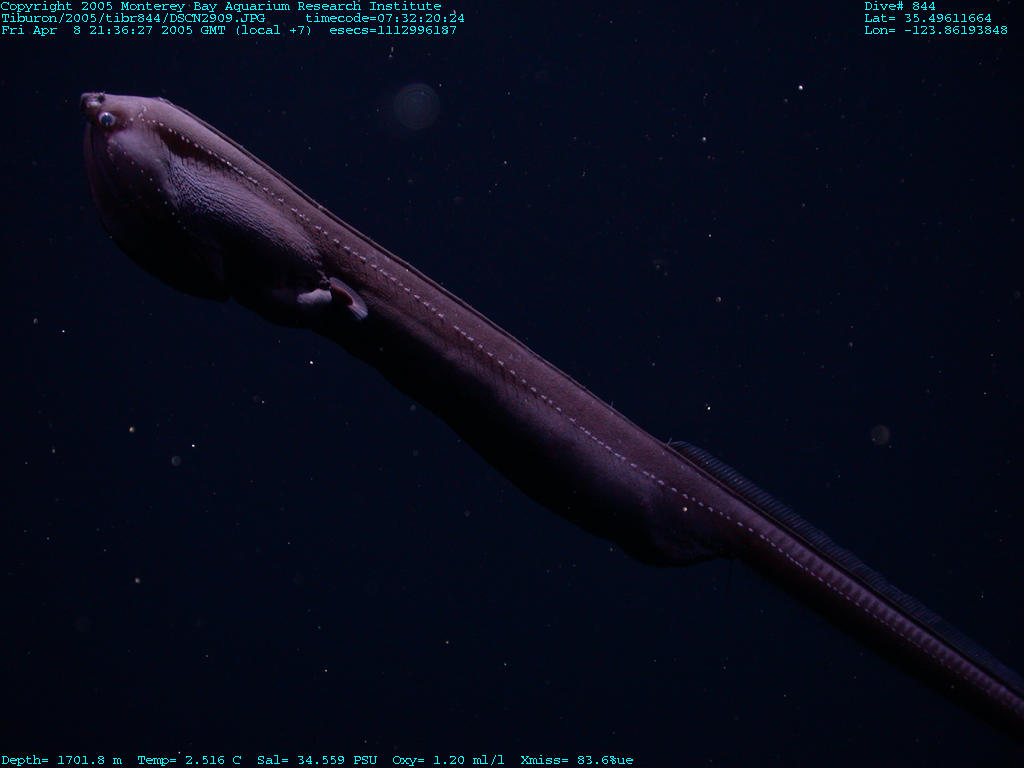Select the file path text Tiburon/2005/tibr844/DSCN2909.JPG
This screenshot has height=768, width=1024.
click(133, 18)
